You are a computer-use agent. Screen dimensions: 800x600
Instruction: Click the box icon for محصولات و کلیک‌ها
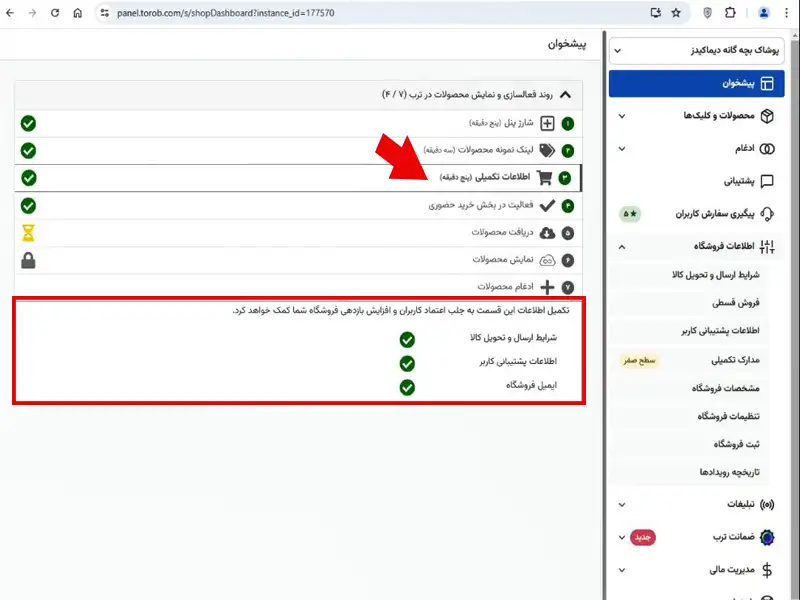pyautogui.click(x=767, y=116)
